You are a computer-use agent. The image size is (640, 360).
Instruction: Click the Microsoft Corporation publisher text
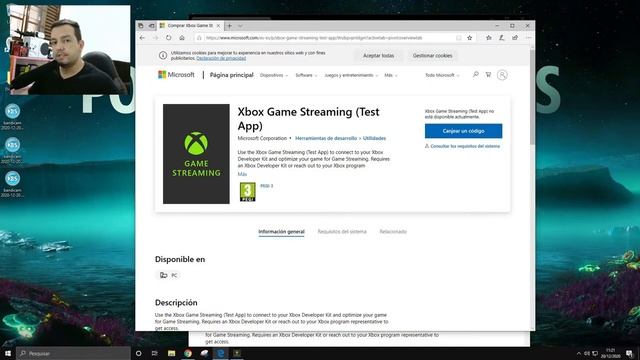click(x=262, y=138)
